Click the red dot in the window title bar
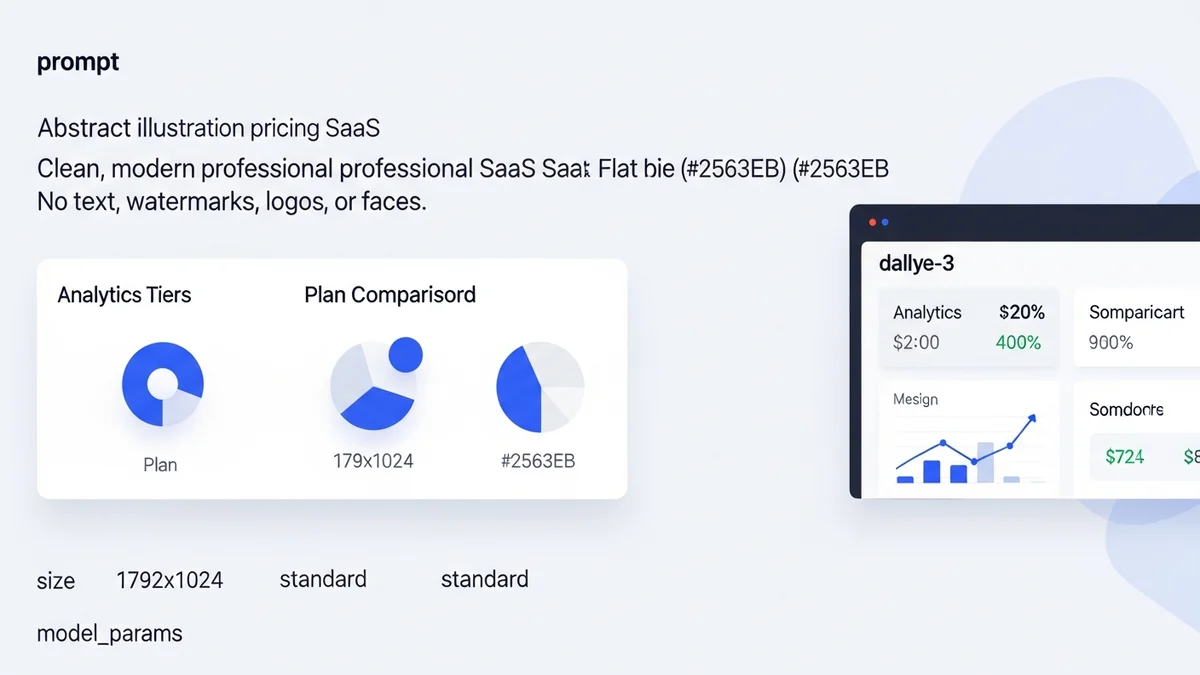 pyautogui.click(x=872, y=222)
